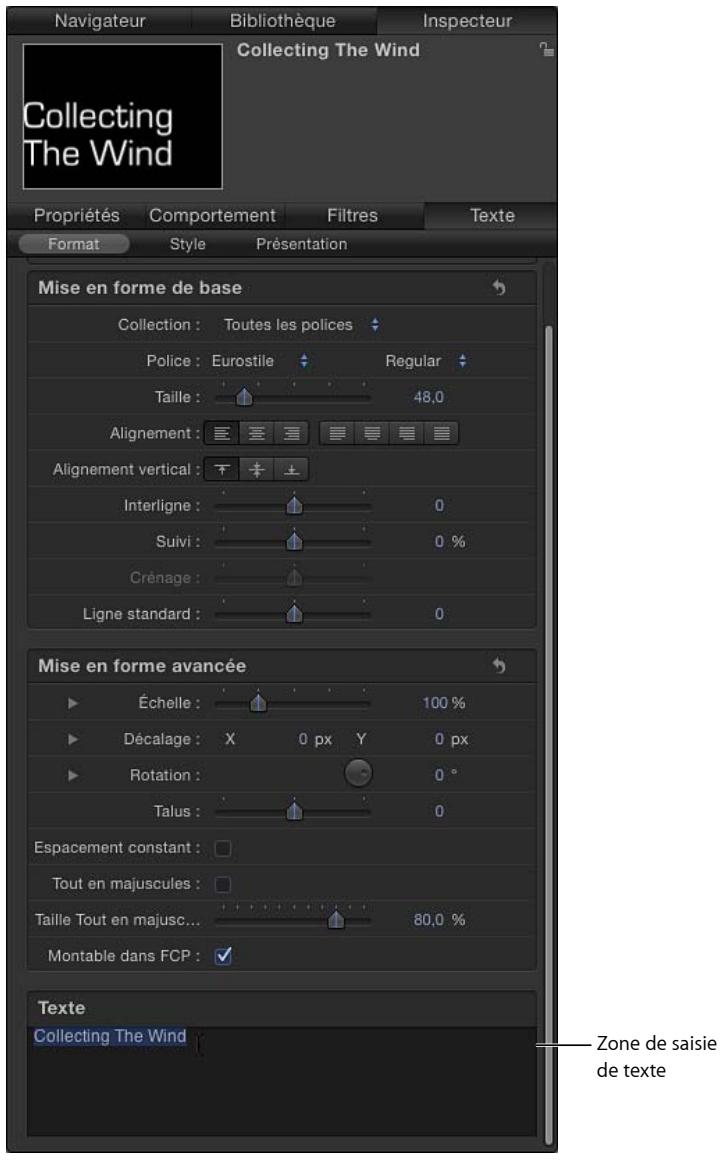The image size is (723, 1160).
Task: Click the Ligne standard value field
Action: 439,614
